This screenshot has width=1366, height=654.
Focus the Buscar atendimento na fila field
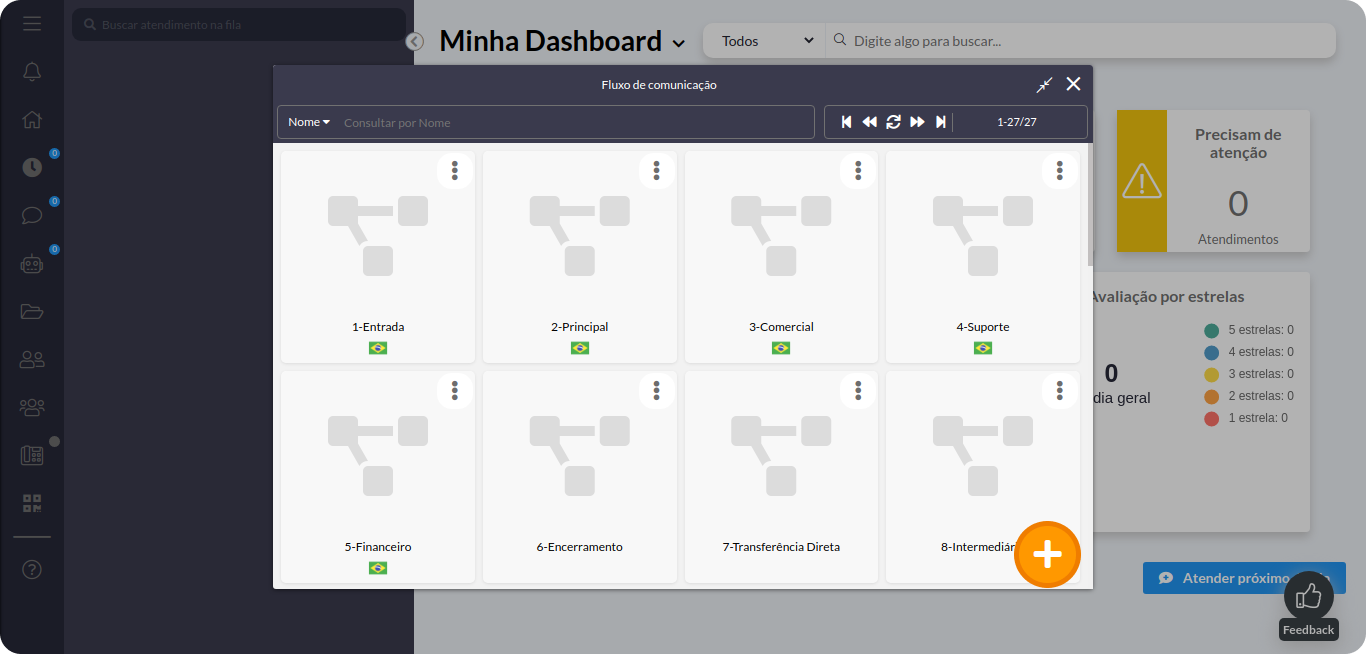tap(239, 24)
